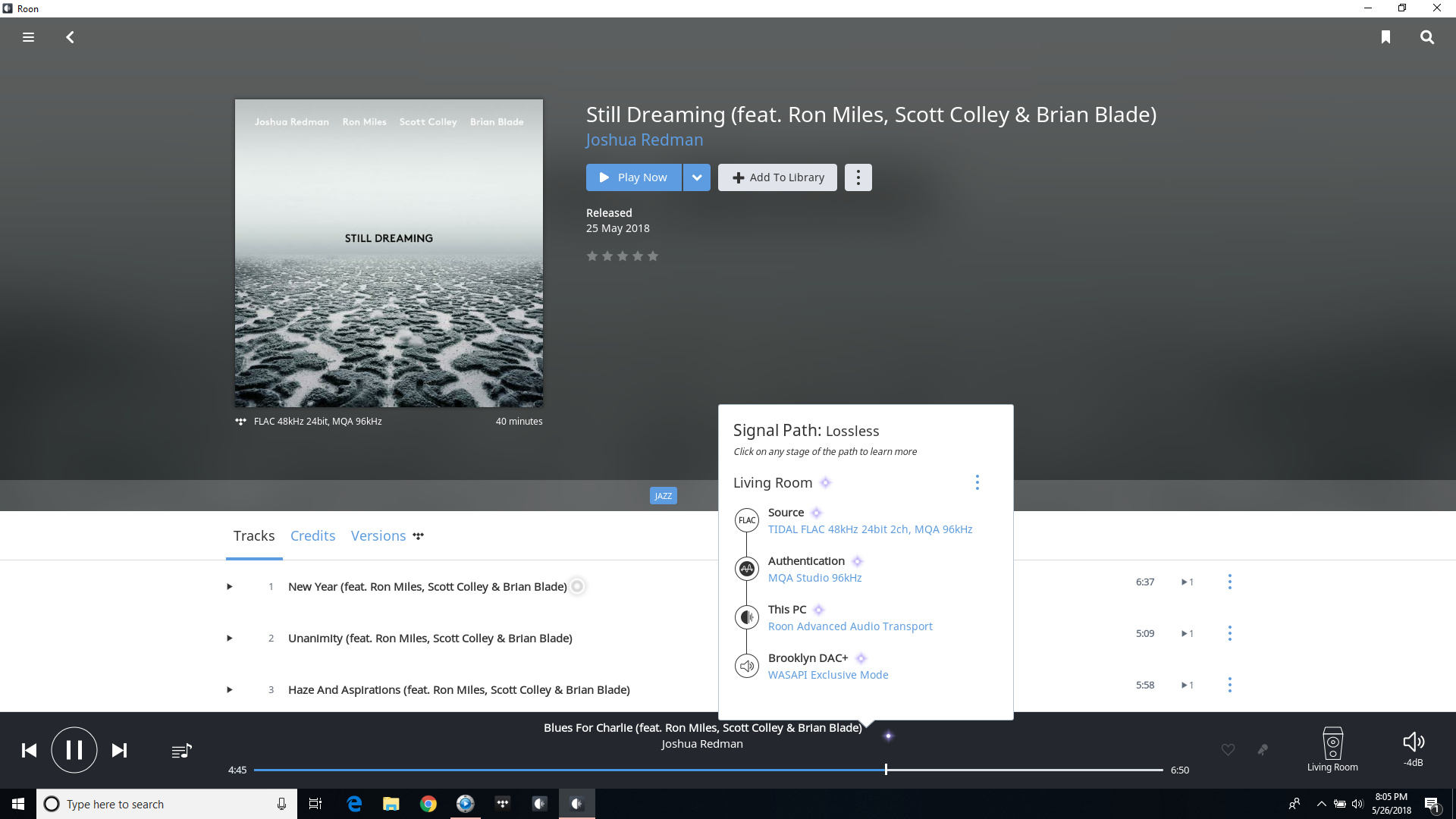
Task: Open the play queue icon
Action: click(182, 751)
